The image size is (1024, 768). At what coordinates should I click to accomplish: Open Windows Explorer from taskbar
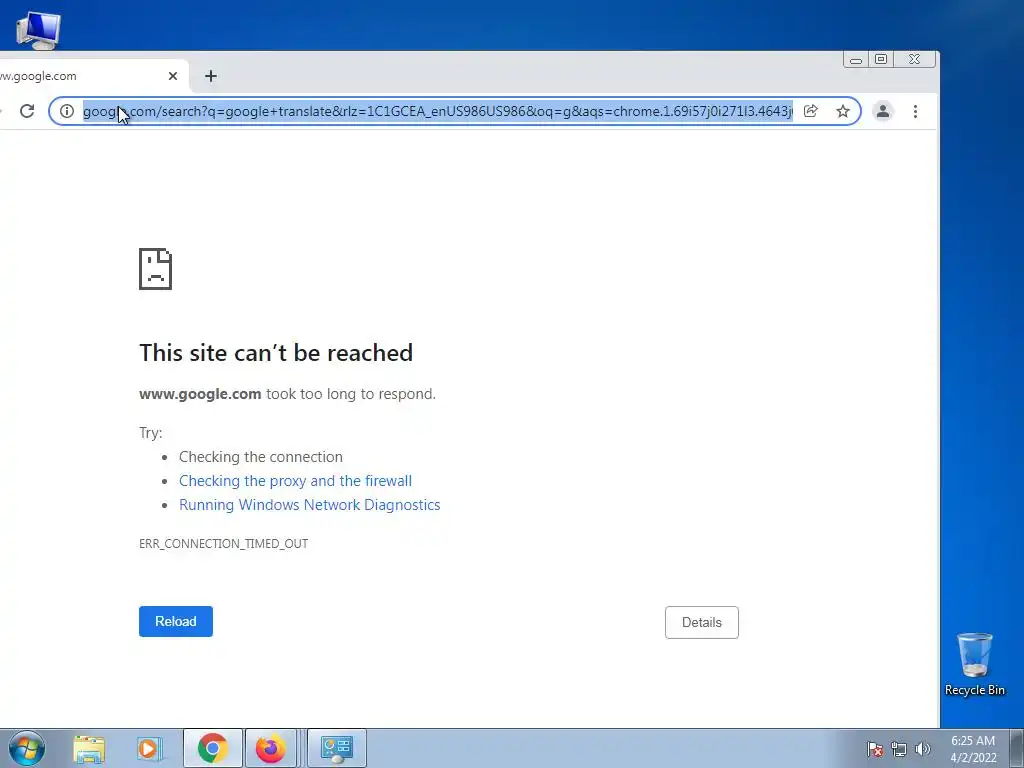pyautogui.click(x=89, y=748)
